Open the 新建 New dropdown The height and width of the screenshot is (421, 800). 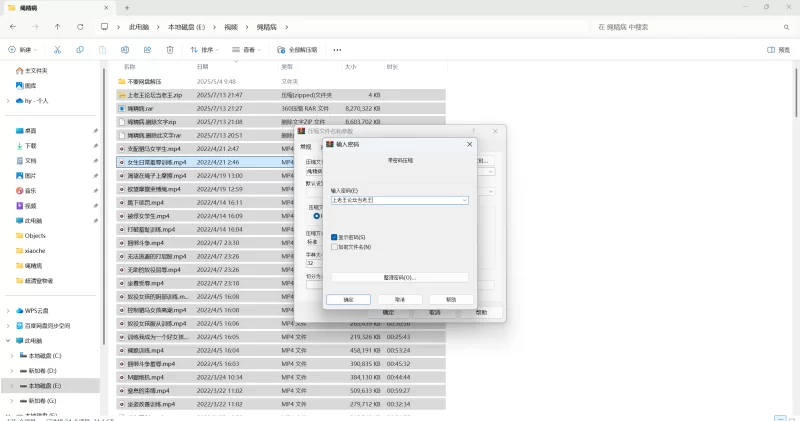(x=23, y=50)
